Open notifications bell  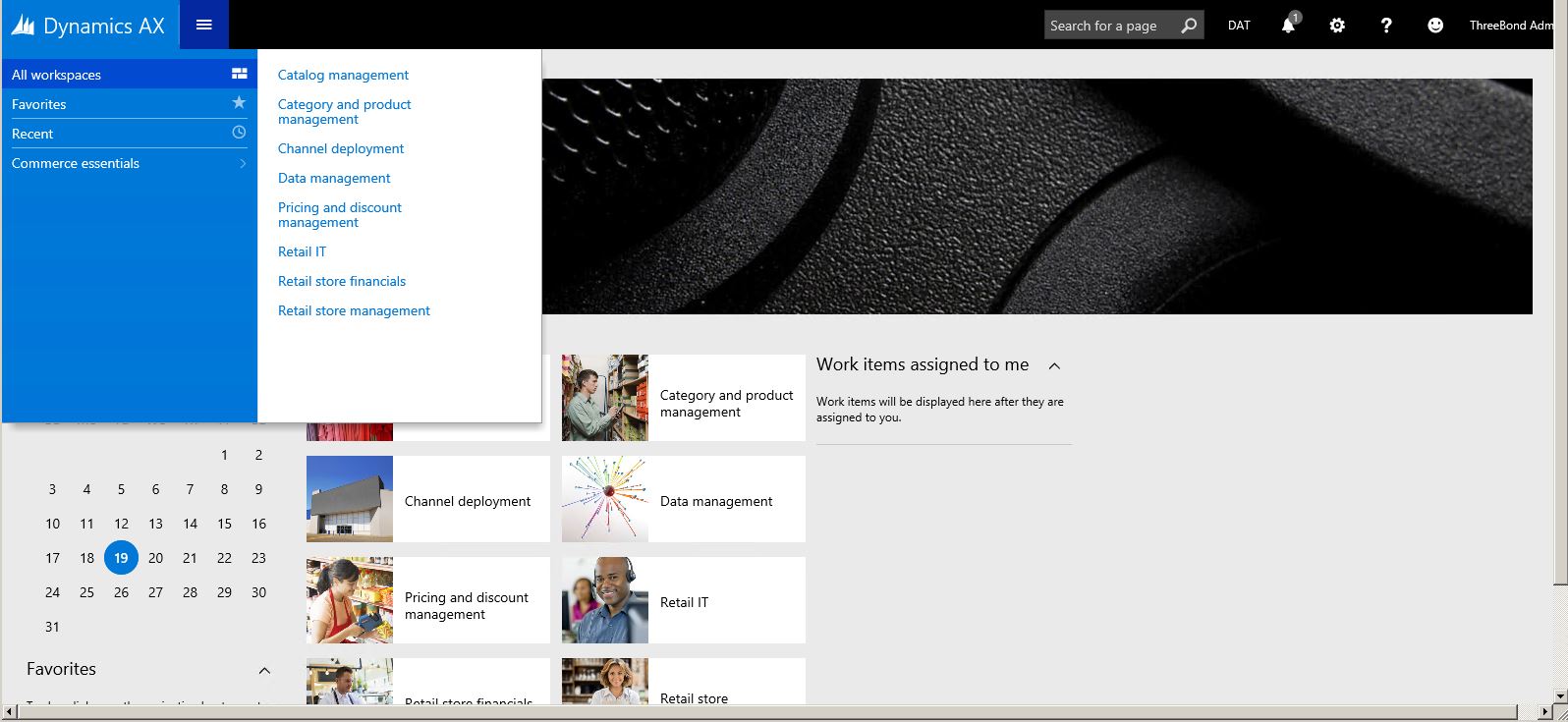click(x=1288, y=26)
